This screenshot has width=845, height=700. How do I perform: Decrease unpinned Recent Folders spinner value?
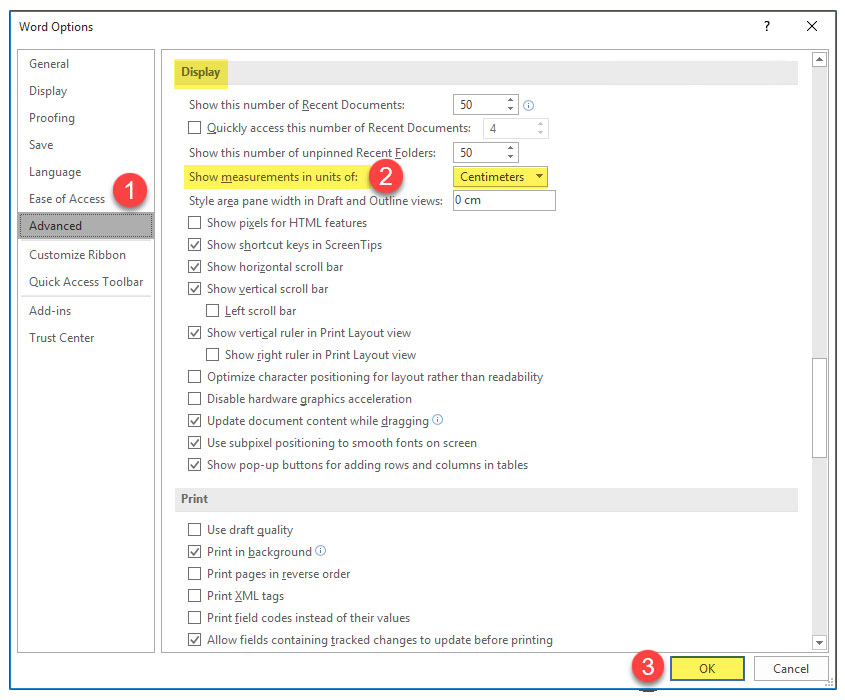pyautogui.click(x=510, y=156)
